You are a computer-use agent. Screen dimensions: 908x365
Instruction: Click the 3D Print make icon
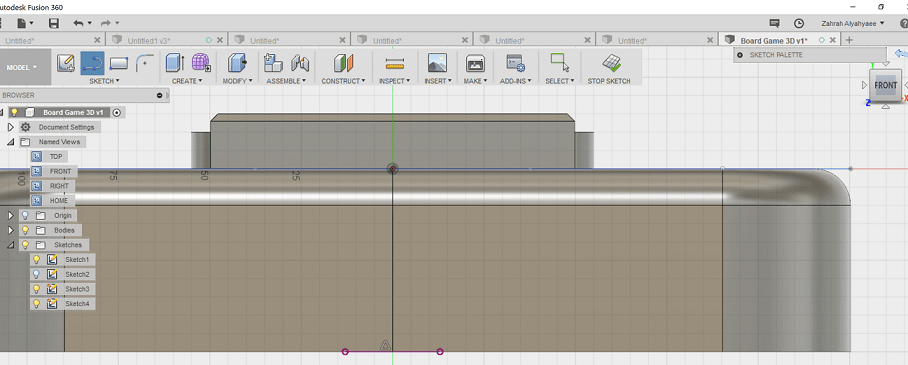(475, 63)
